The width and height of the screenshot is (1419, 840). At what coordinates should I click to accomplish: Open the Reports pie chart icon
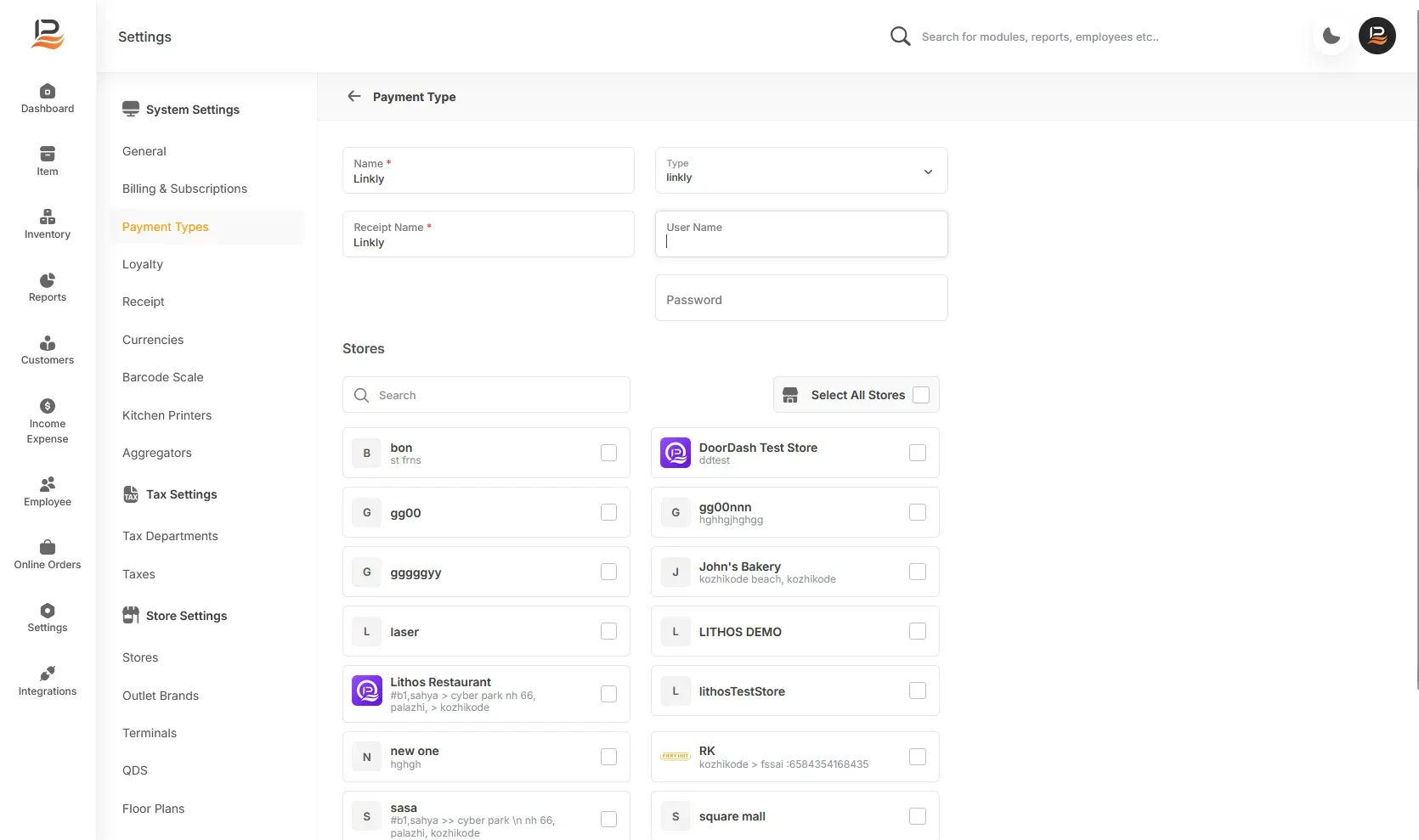tap(48, 280)
